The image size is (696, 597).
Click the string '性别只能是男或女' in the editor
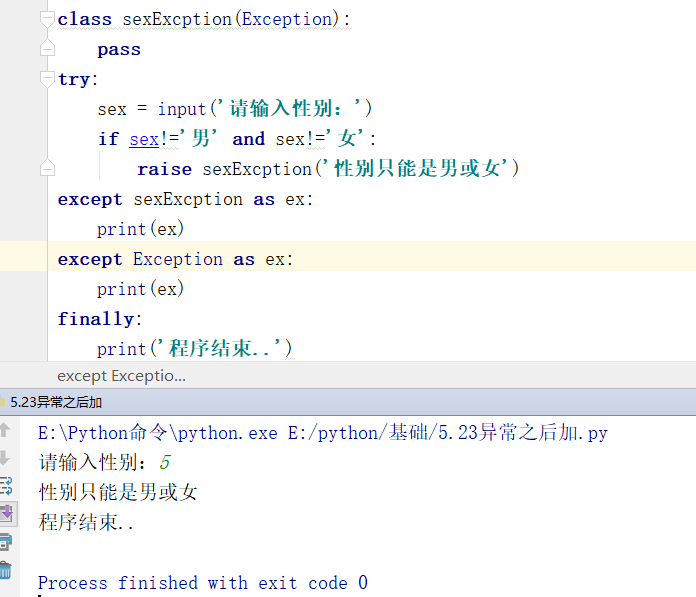(414, 168)
